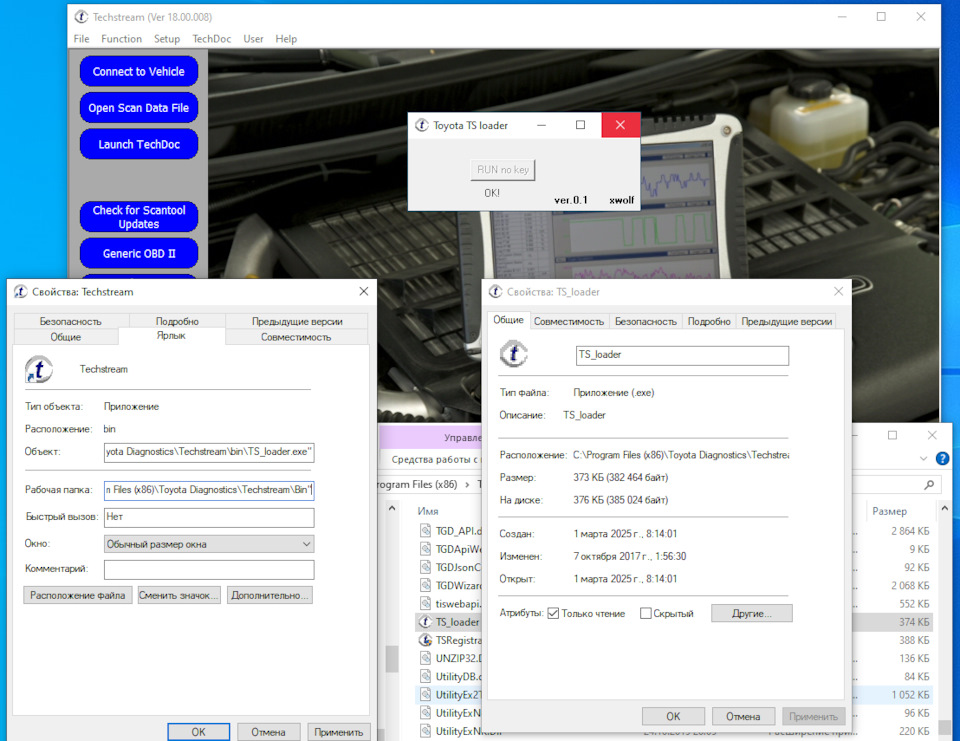Confirm Techstream properties with OK

tap(198, 732)
